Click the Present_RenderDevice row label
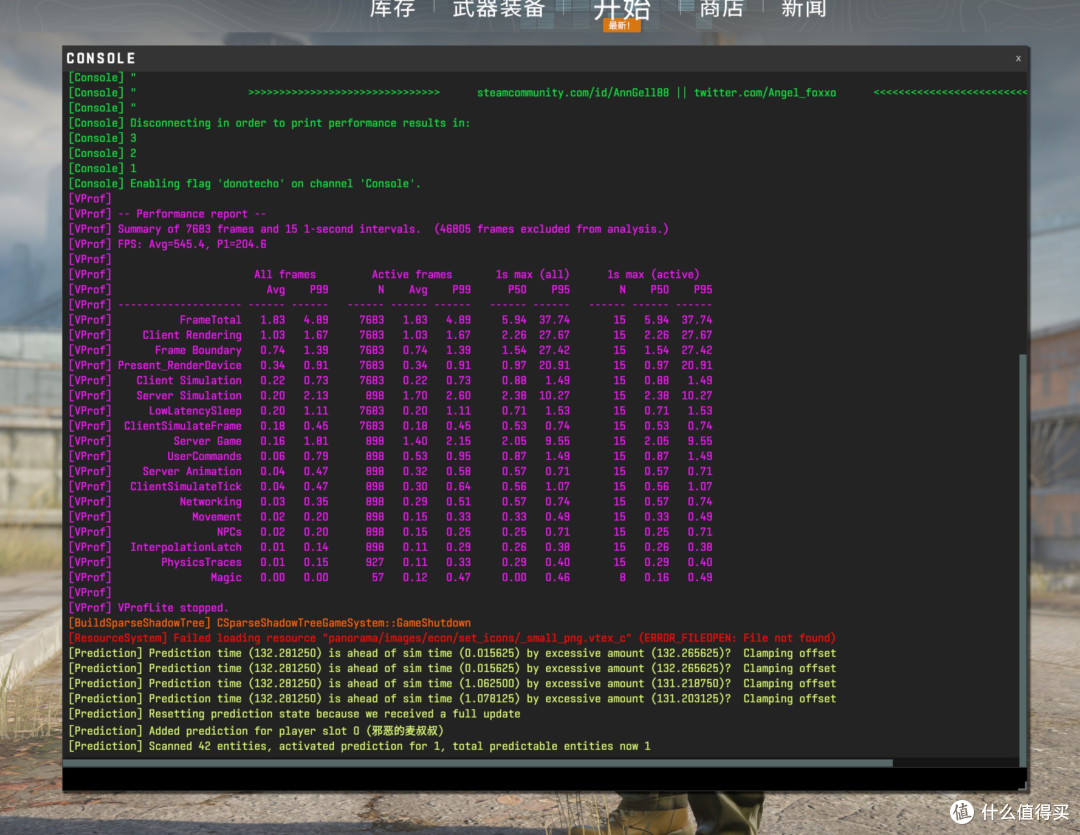Viewport: 1080px width, 835px height. 180,366
